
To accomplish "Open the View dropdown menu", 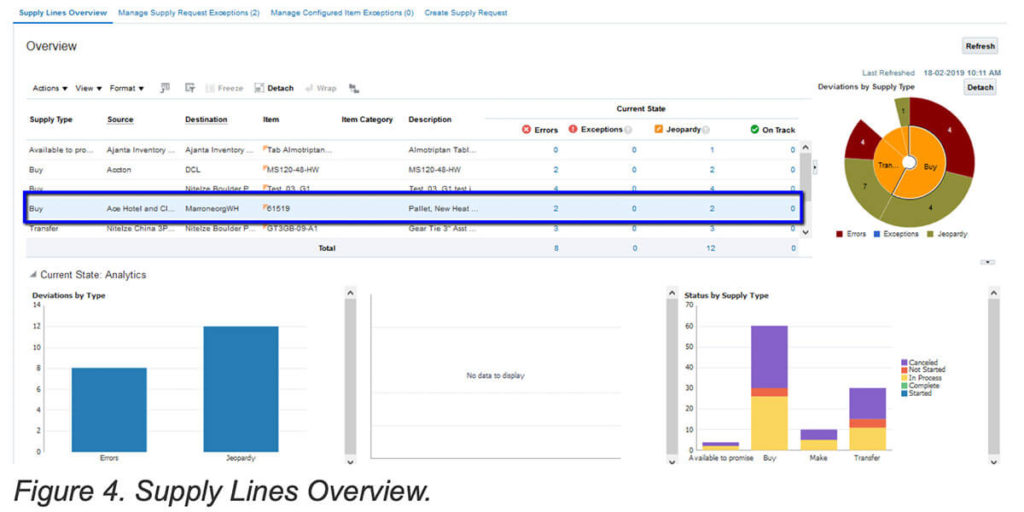I will point(88,88).
